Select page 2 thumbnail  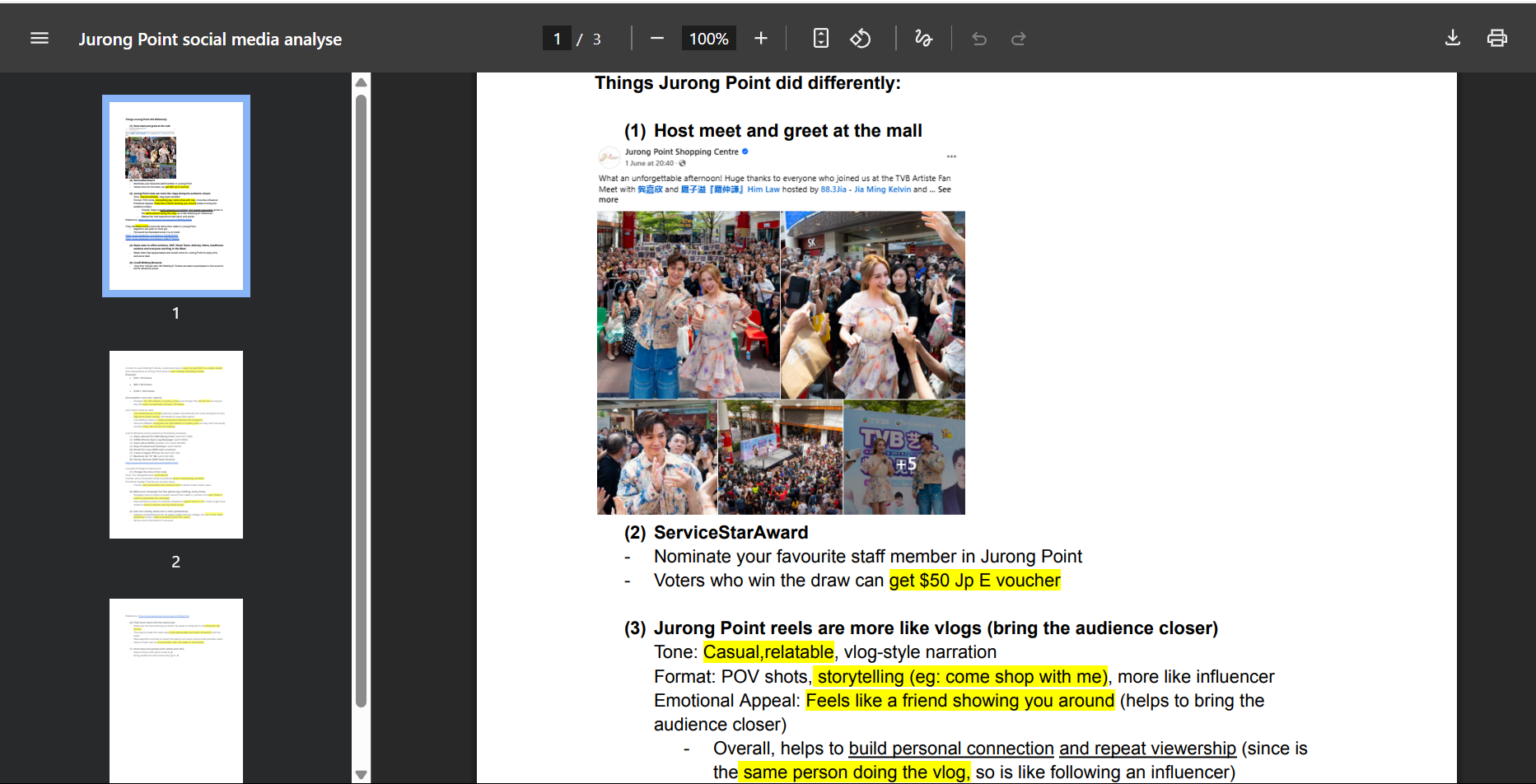pyautogui.click(x=176, y=445)
